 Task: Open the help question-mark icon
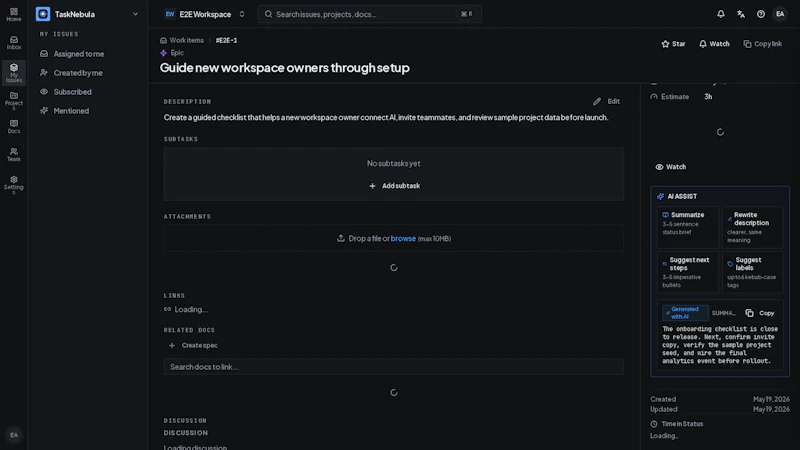(761, 14)
